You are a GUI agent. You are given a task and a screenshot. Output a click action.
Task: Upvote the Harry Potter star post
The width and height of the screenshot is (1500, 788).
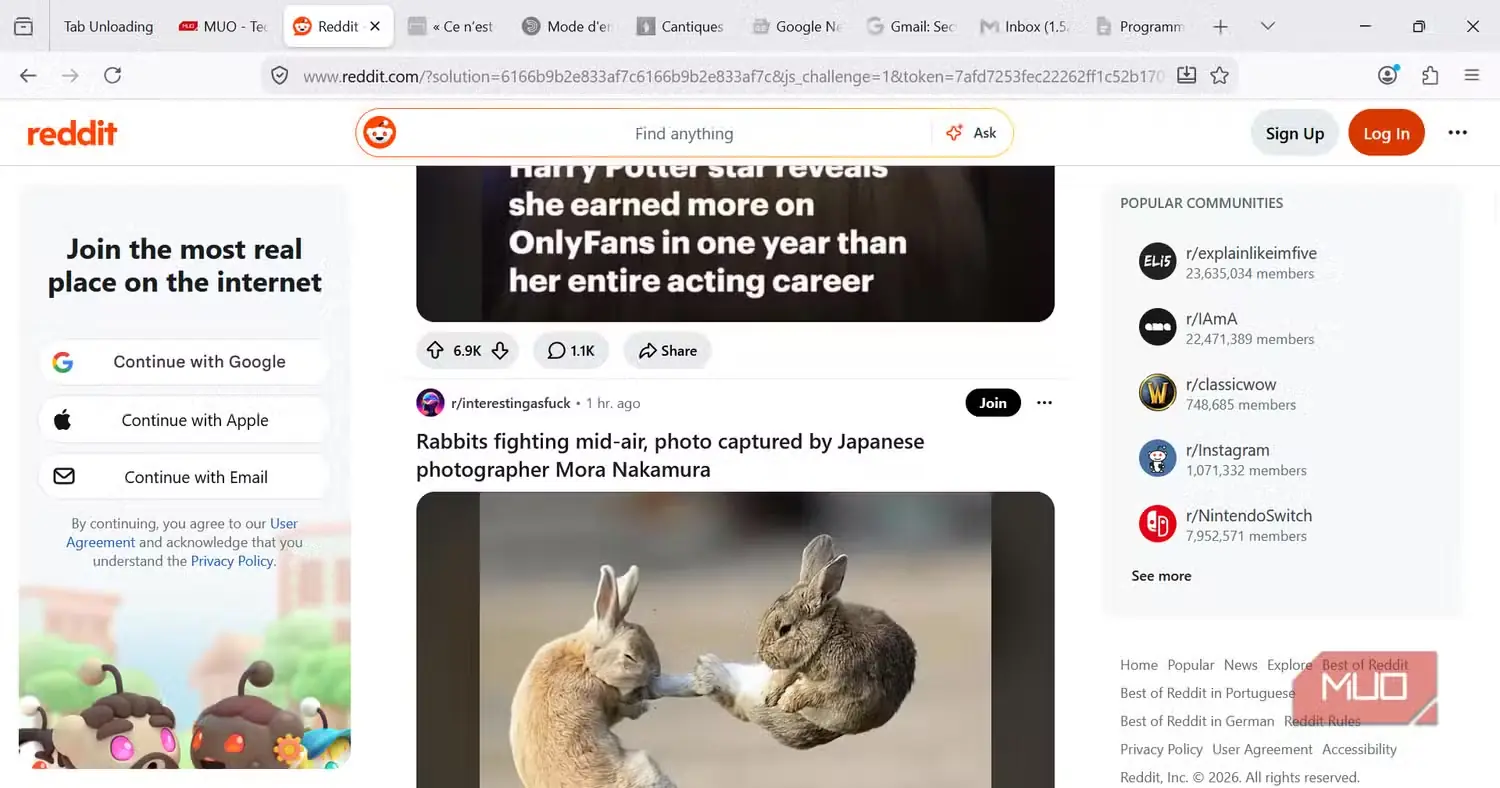[435, 350]
